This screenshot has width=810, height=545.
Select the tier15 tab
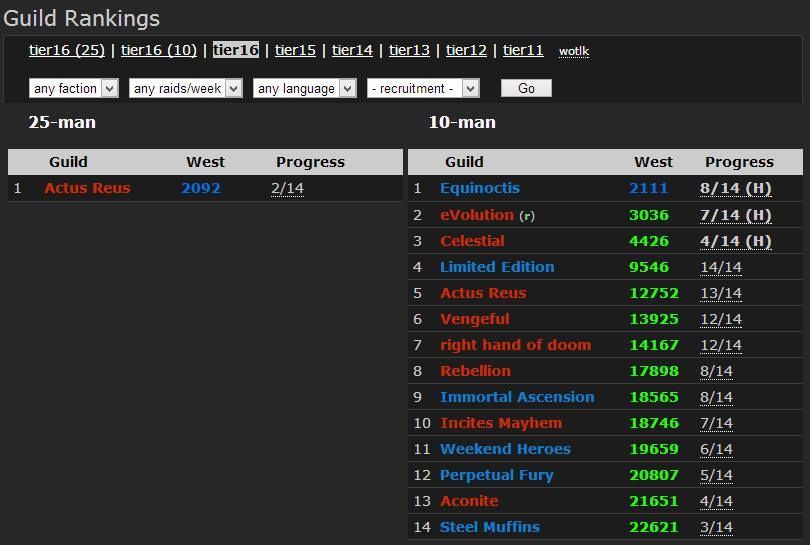[295, 50]
